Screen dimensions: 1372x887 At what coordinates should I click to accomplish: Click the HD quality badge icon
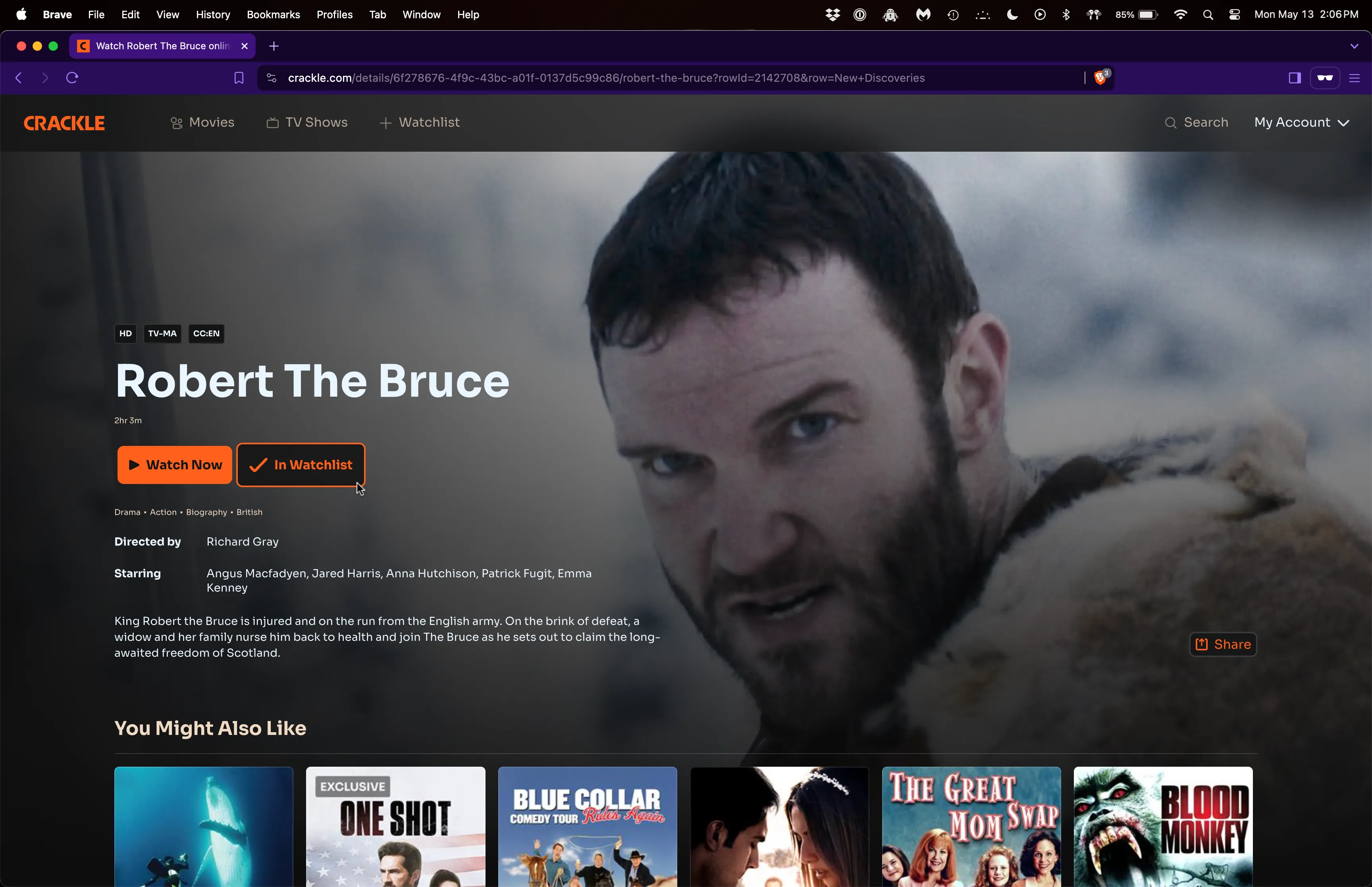[x=126, y=333]
